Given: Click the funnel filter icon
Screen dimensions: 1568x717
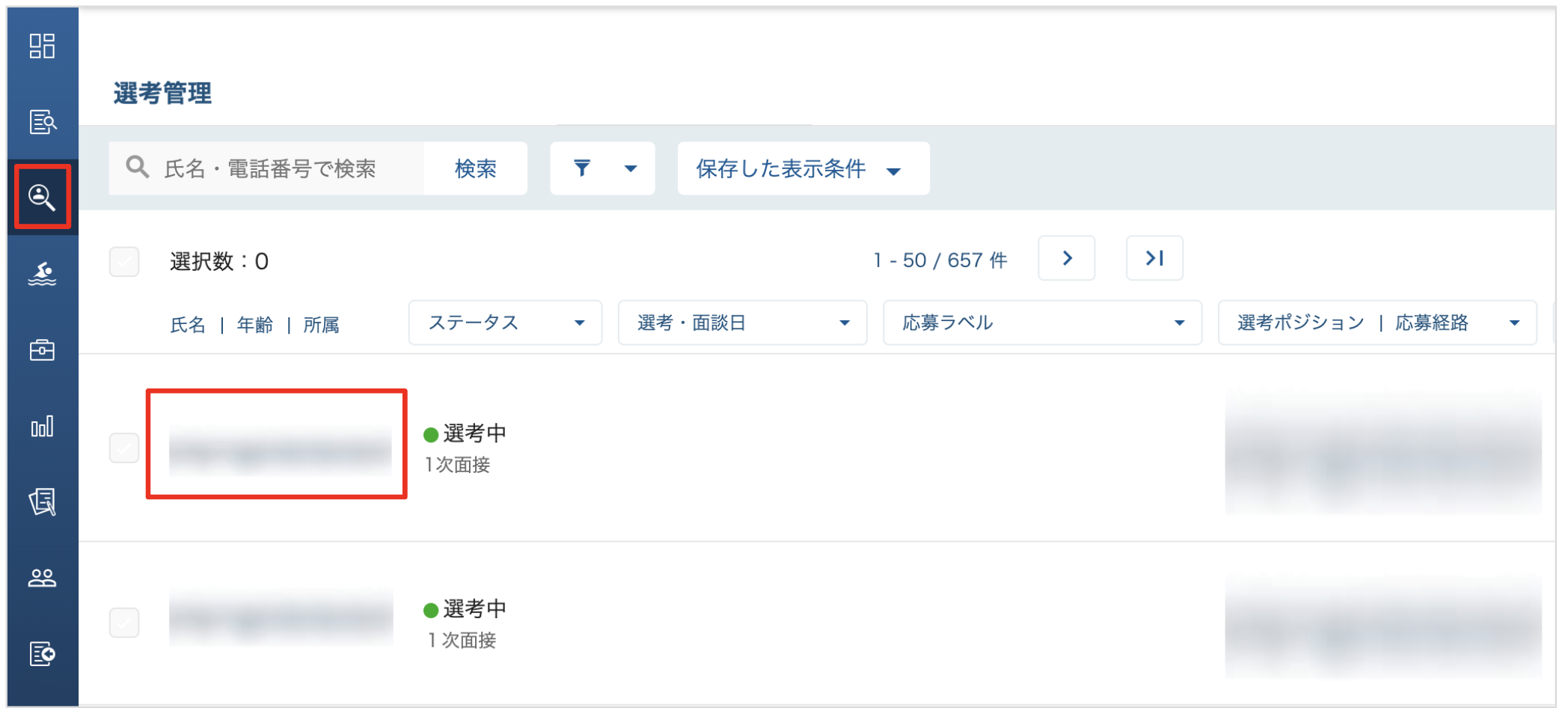Looking at the screenshot, I should [x=582, y=168].
